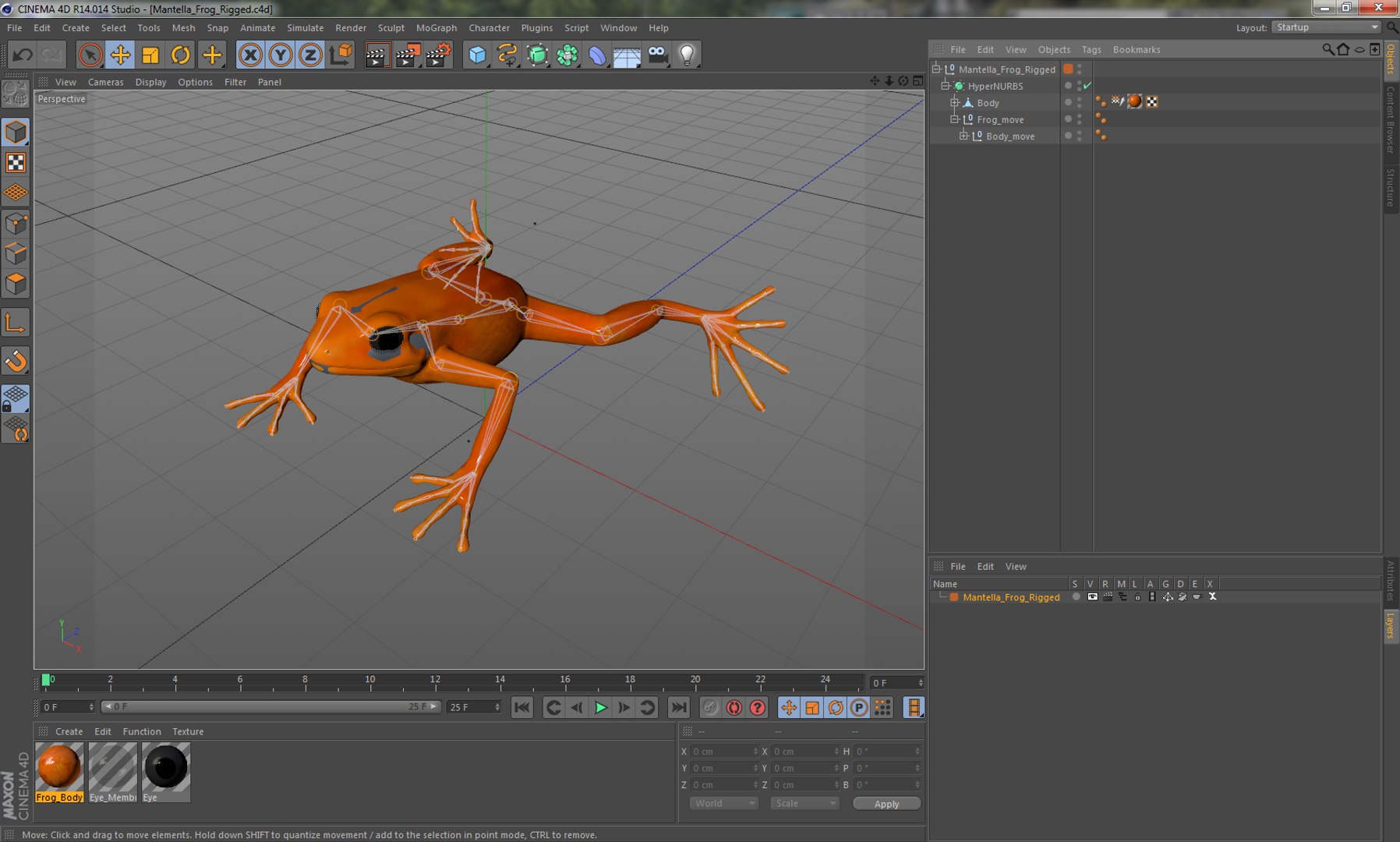Select the Rotate tool in top toolbar
The height and width of the screenshot is (842, 1400).
[181, 55]
